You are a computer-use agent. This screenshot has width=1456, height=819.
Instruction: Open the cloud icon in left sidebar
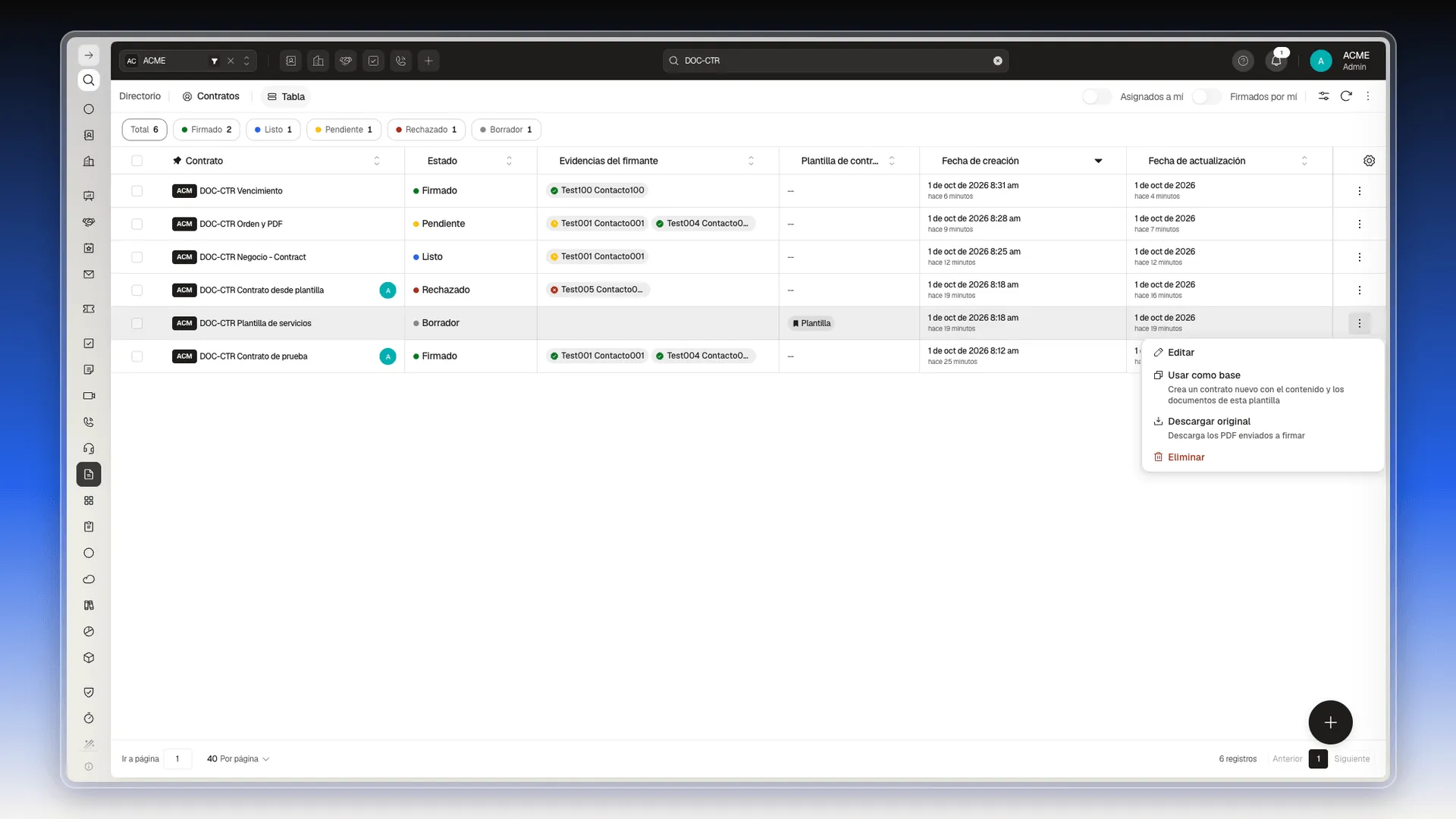click(89, 579)
